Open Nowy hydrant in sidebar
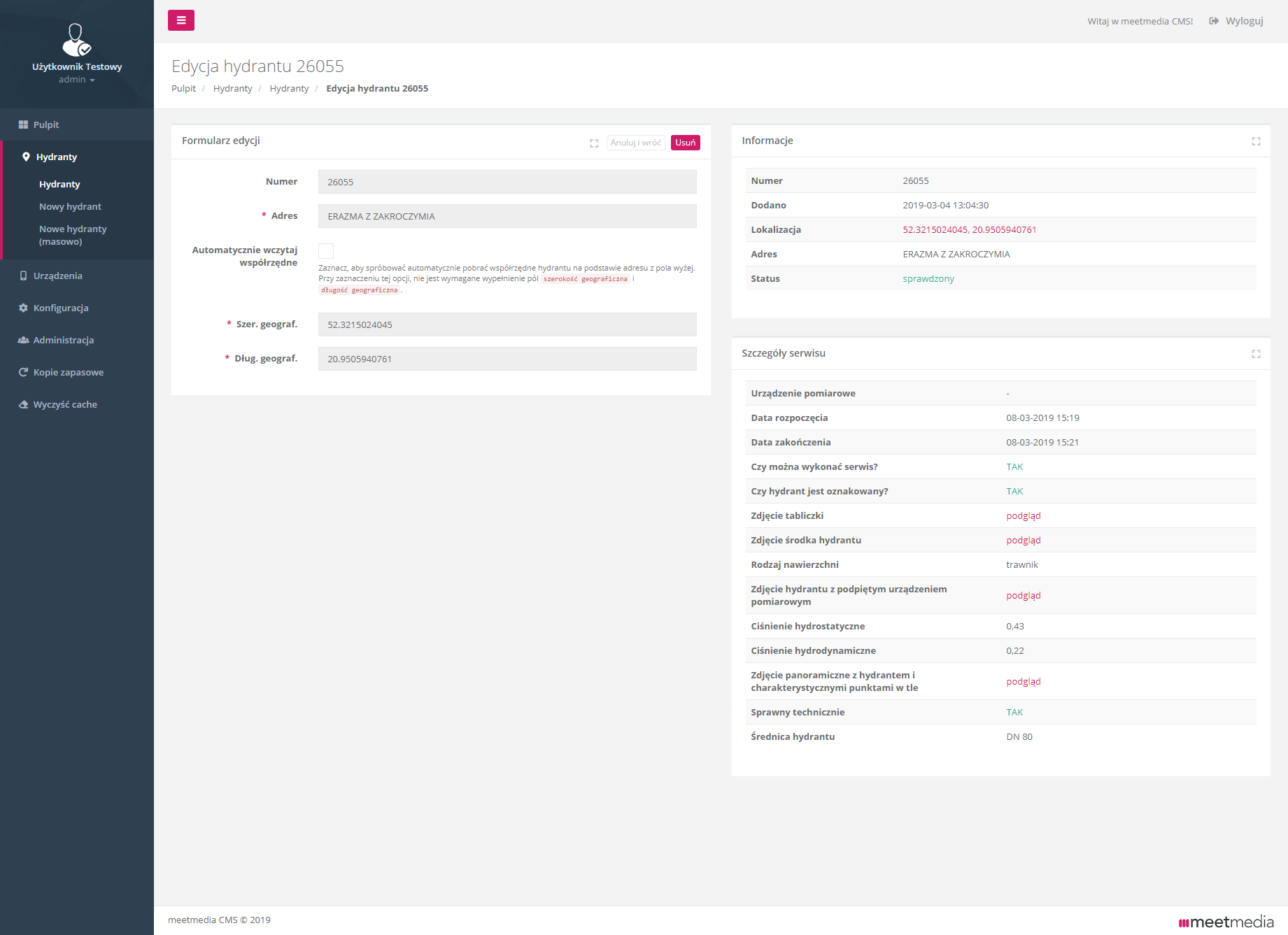Viewport: 1288px width, 935px height. 70,207
